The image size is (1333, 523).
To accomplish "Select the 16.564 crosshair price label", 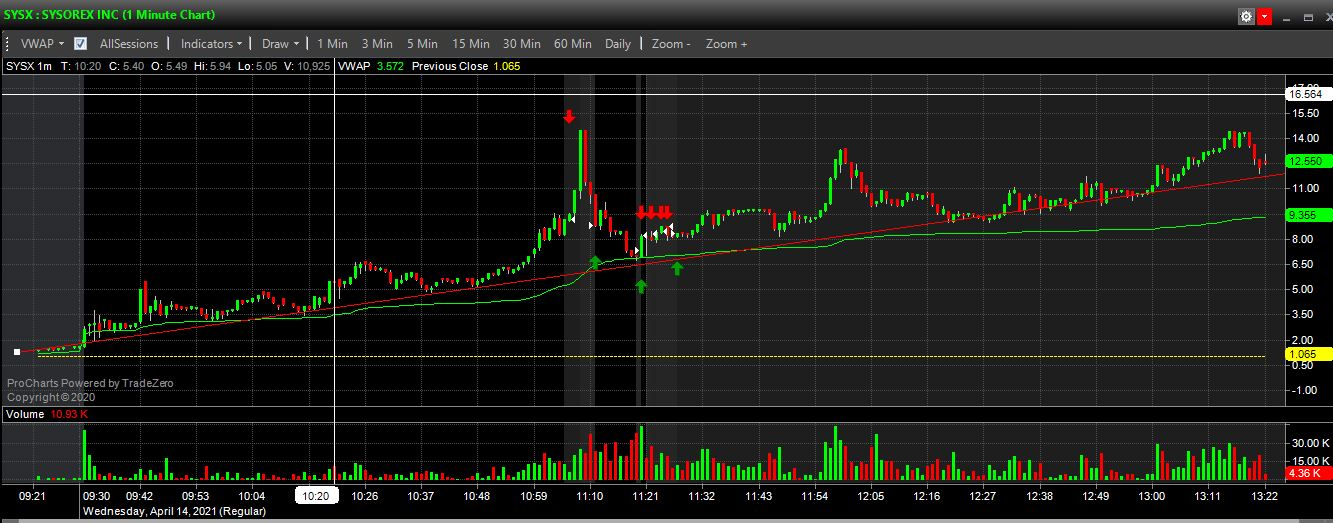I will [1309, 94].
